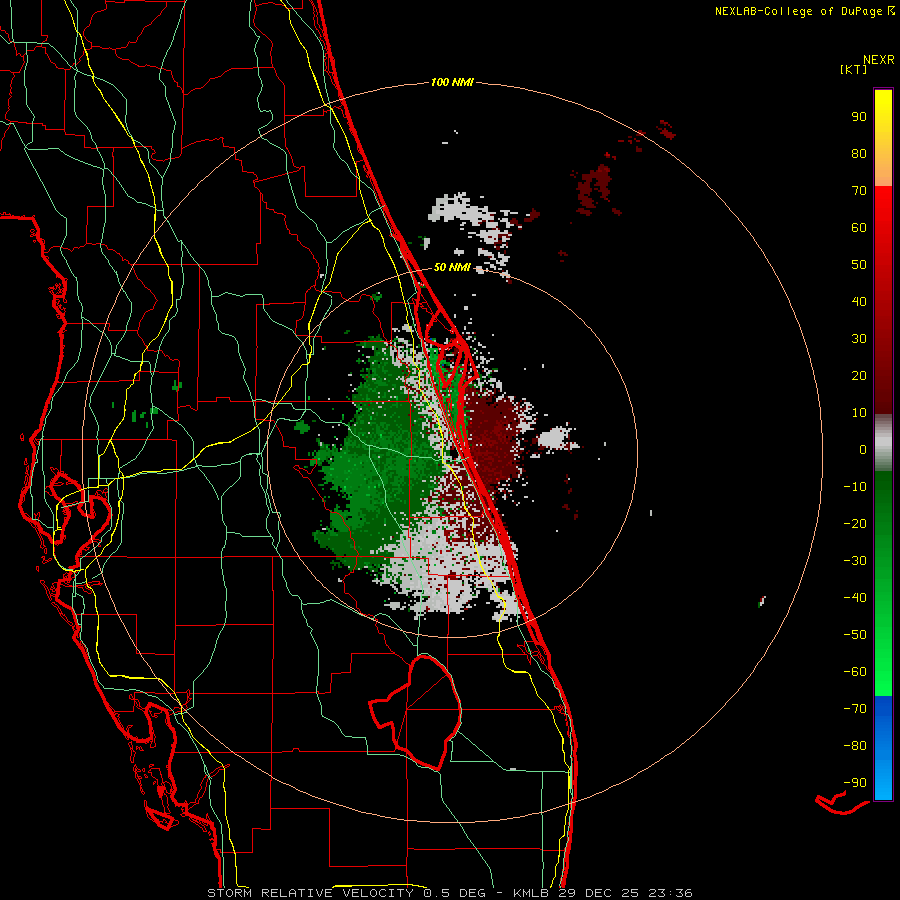Click the -80 scale value
The image size is (900, 900).
coord(855,746)
